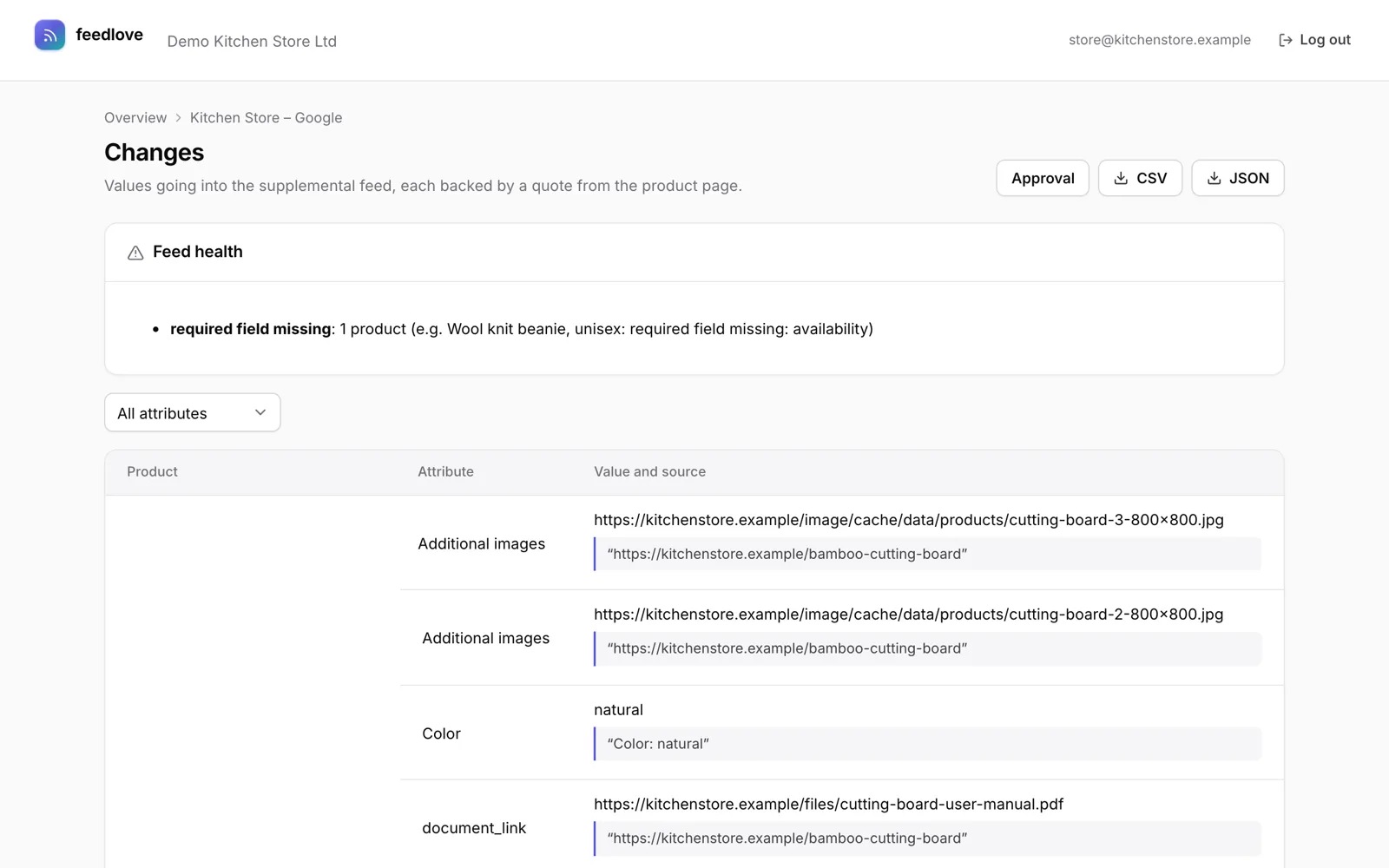
Task: Click the Feed health warning triangle icon
Action: pyautogui.click(x=135, y=253)
